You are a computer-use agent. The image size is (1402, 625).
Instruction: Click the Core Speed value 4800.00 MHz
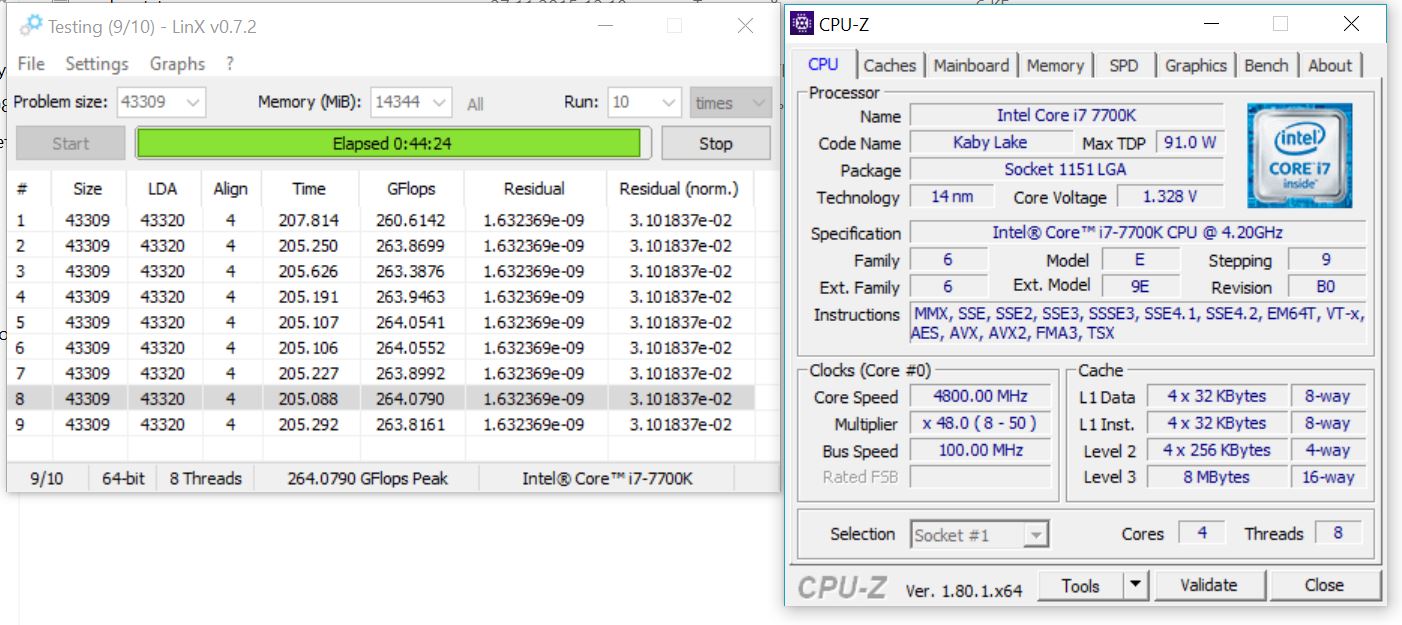pos(980,396)
